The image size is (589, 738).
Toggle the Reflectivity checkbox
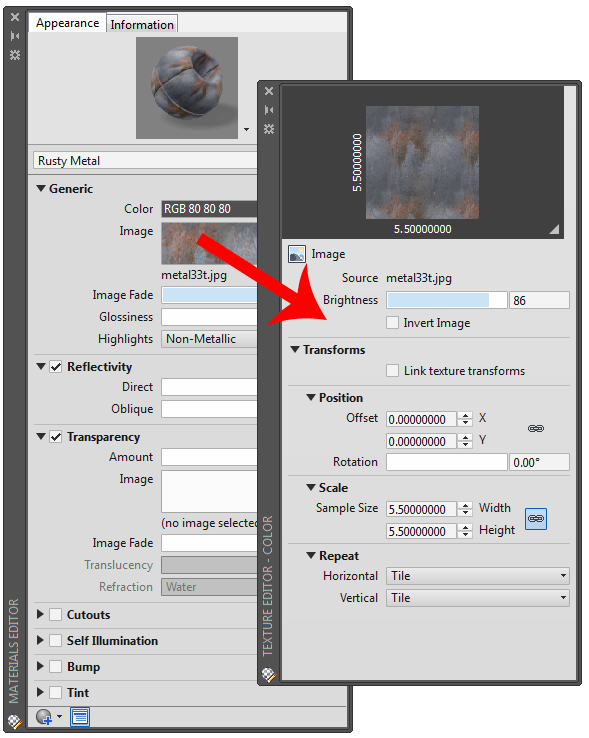click(x=56, y=367)
